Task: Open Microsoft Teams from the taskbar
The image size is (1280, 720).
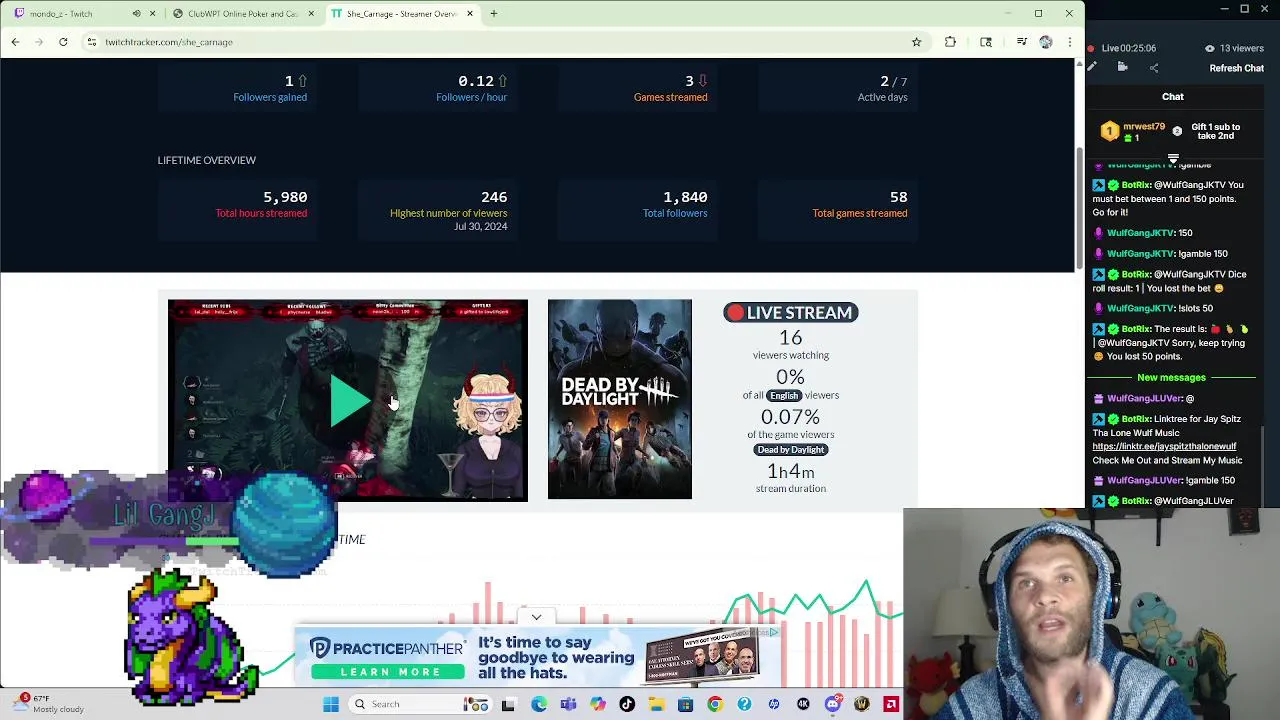Action: point(568,704)
